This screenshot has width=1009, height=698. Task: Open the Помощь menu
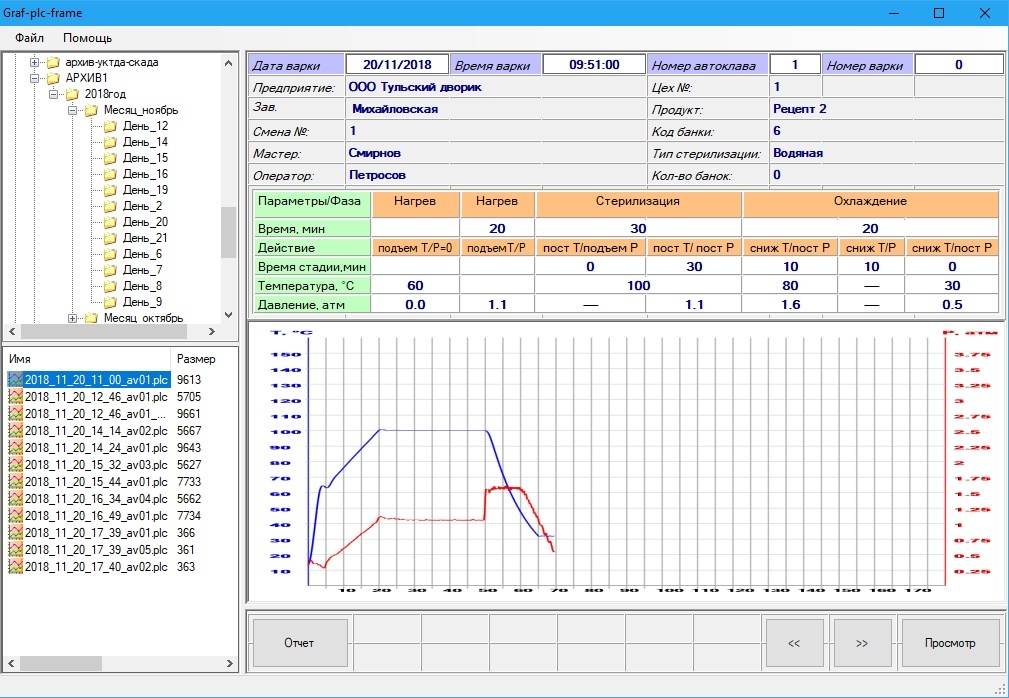coord(87,38)
